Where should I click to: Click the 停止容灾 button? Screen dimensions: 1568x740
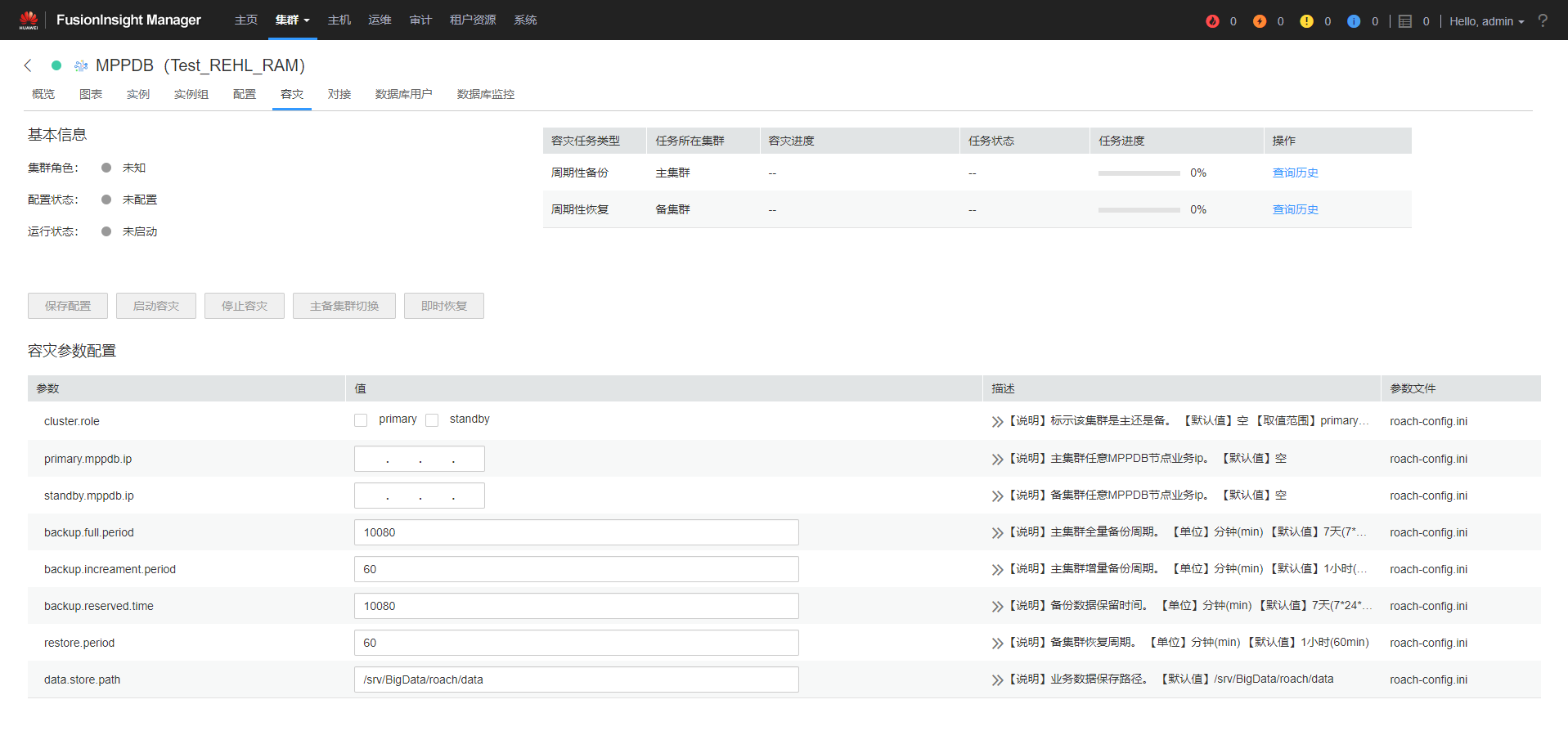coord(245,306)
